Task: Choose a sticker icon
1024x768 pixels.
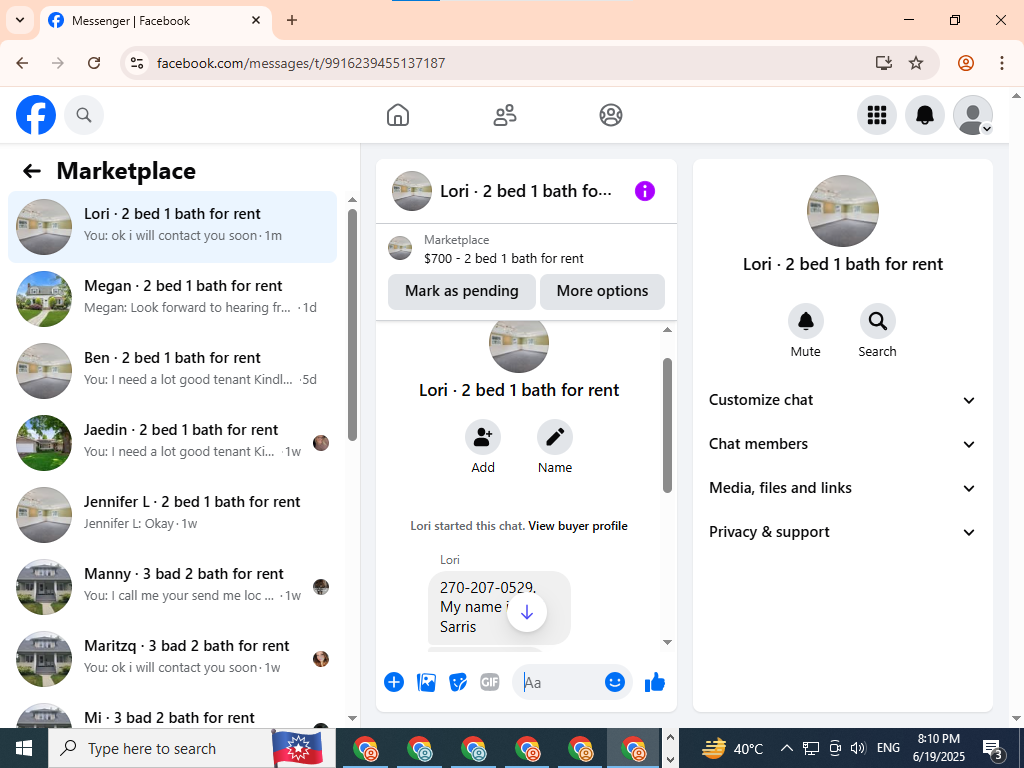Action: pyautogui.click(x=458, y=682)
